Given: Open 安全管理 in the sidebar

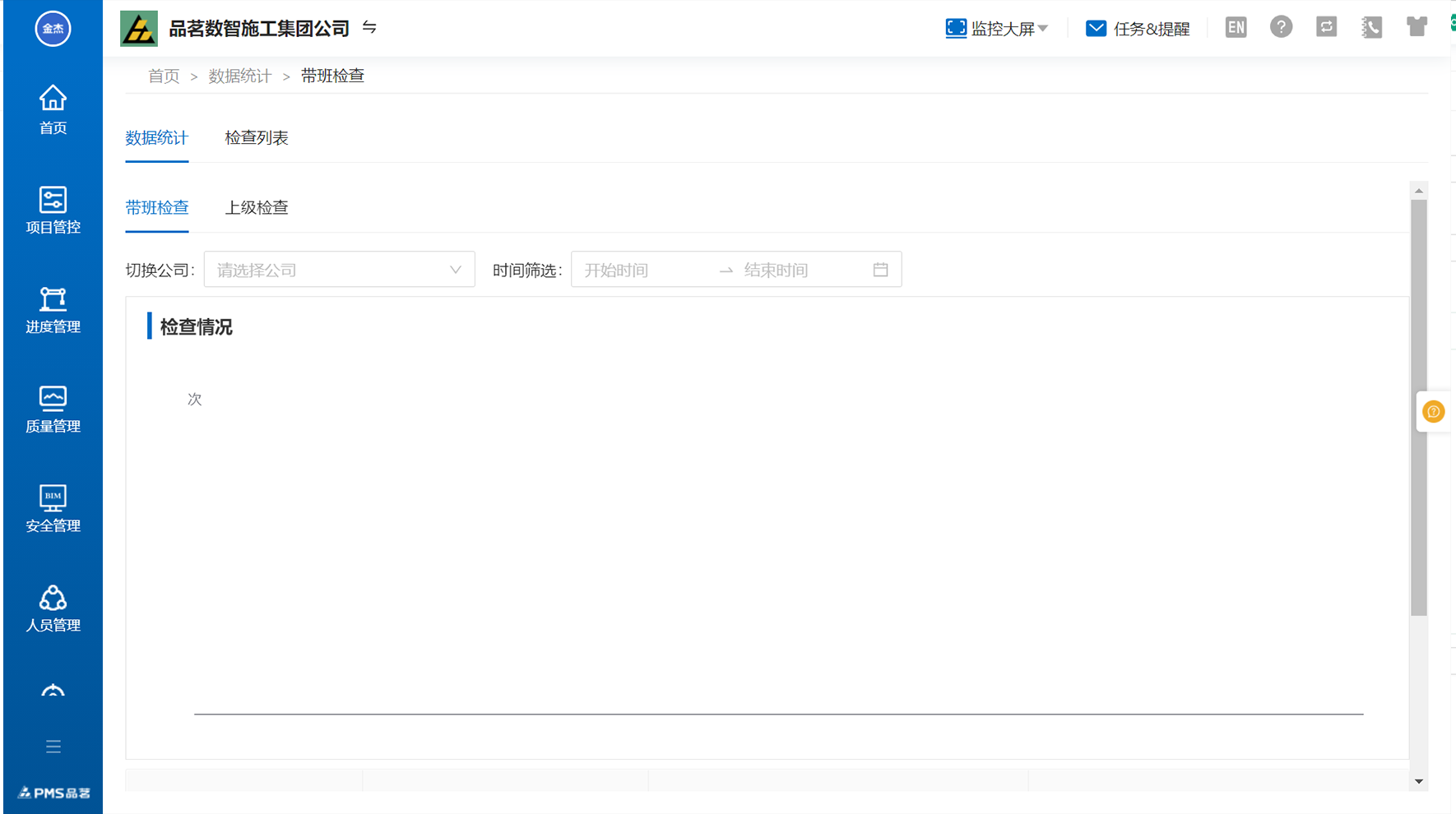Looking at the screenshot, I should coord(53,508).
